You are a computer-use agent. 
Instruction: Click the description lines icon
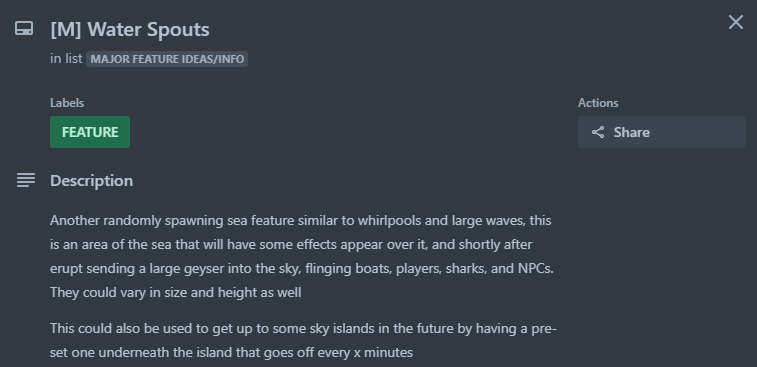click(x=26, y=181)
